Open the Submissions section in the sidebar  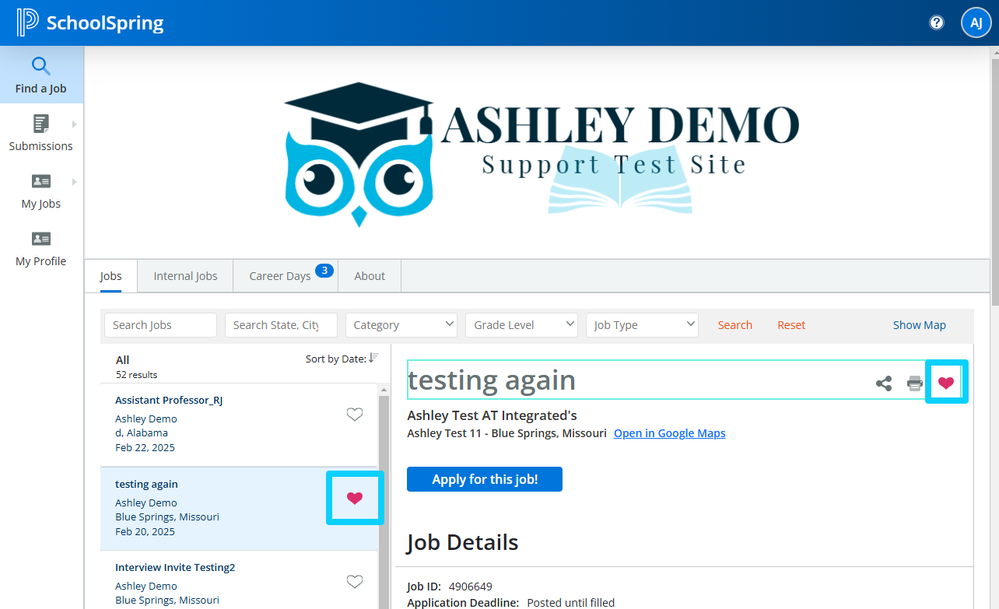[x=41, y=131]
